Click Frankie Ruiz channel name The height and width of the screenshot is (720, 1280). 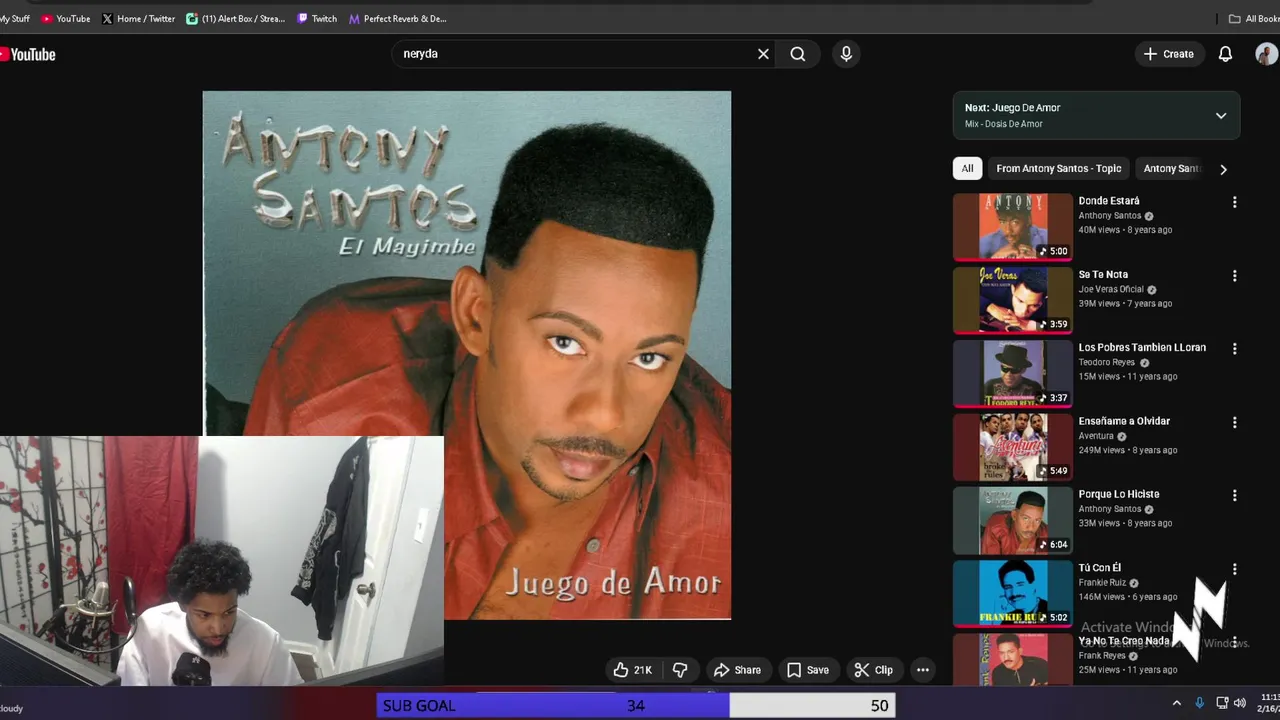1102,582
